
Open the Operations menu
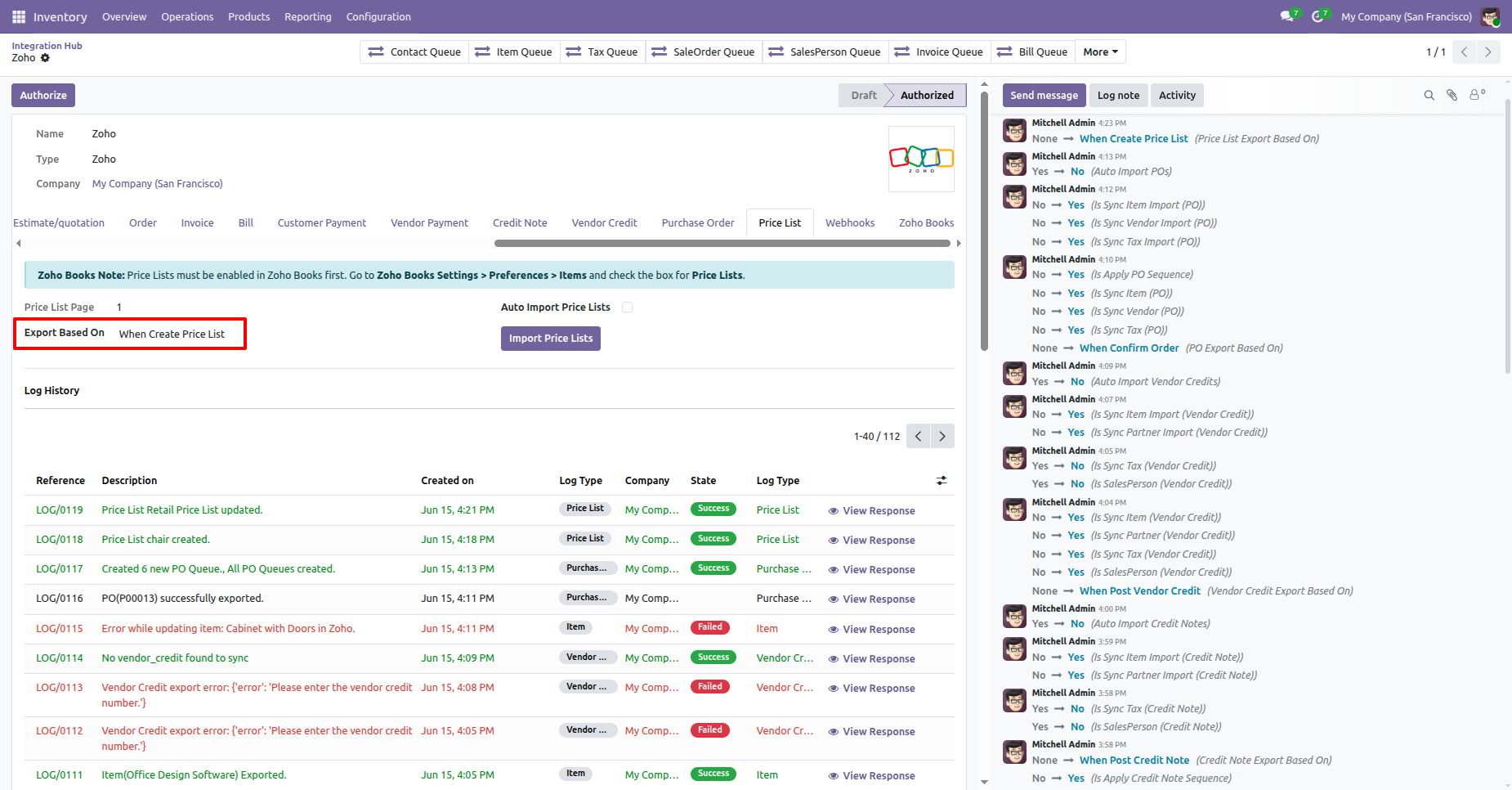(187, 16)
